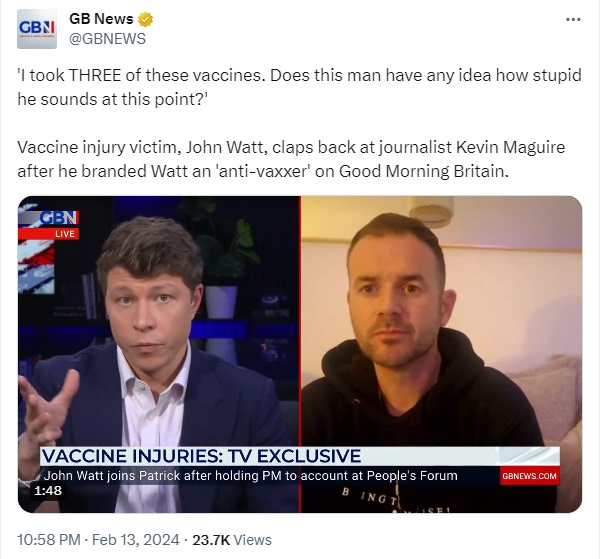Screen dimensions: 602x559
Task: Open the 10:58 PM timestamp link
Action: pyautogui.click(x=49, y=540)
